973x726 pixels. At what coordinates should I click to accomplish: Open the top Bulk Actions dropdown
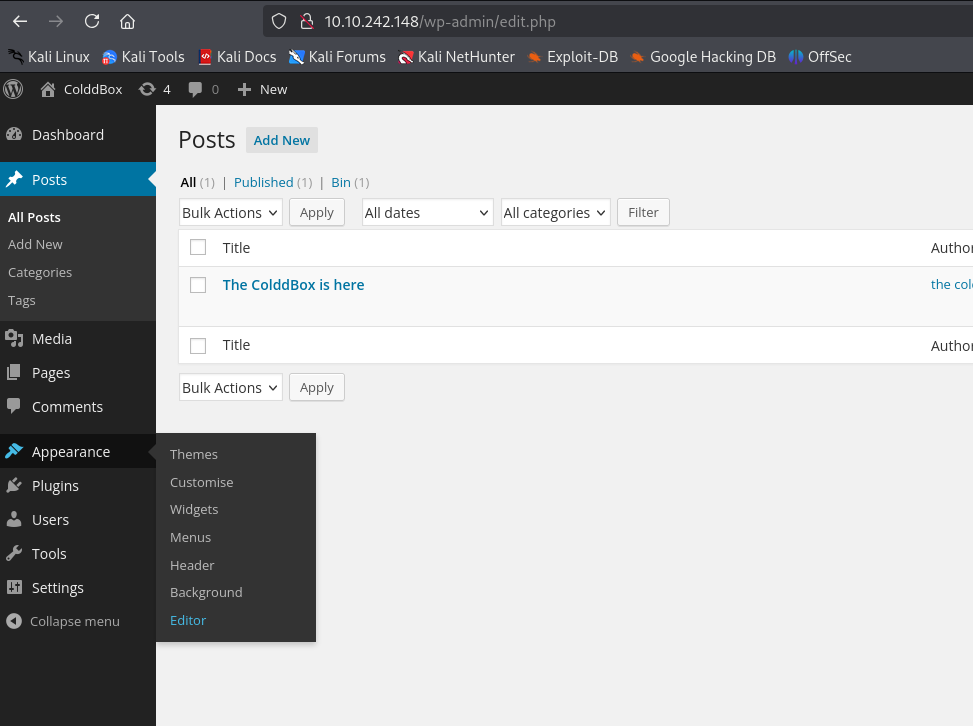coord(230,213)
